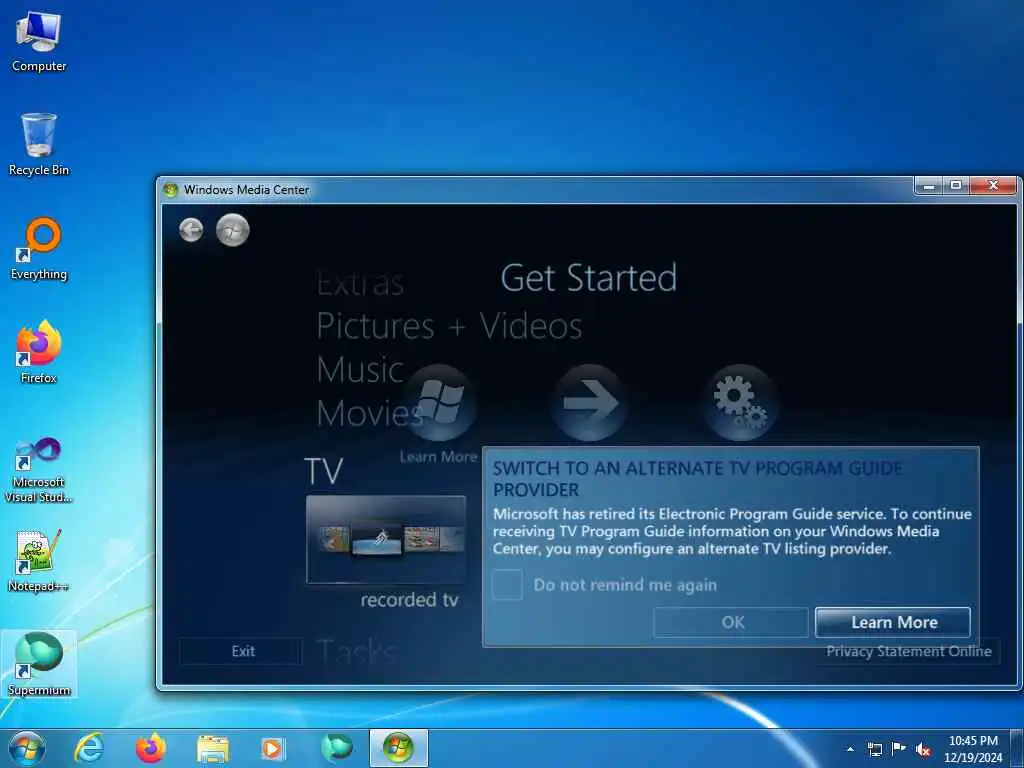Click the Windows Media Center taskbar button

(398, 748)
